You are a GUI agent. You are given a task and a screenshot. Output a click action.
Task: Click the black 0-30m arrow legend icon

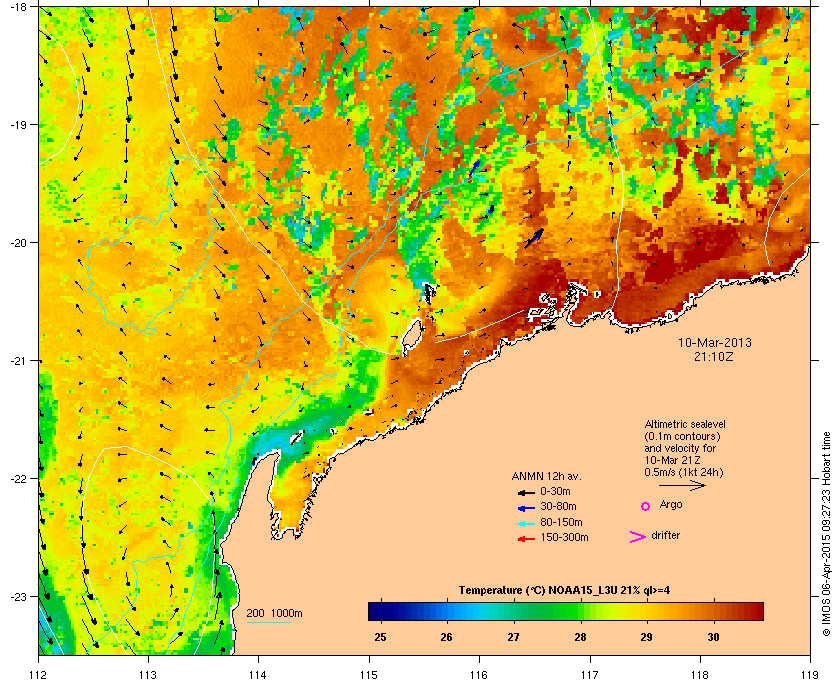[526, 492]
